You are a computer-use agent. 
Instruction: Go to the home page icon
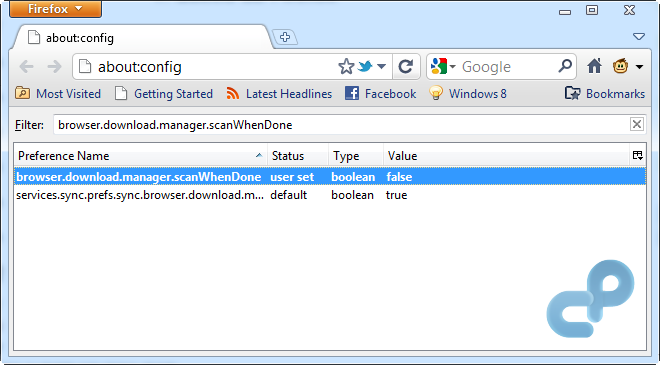(x=594, y=66)
